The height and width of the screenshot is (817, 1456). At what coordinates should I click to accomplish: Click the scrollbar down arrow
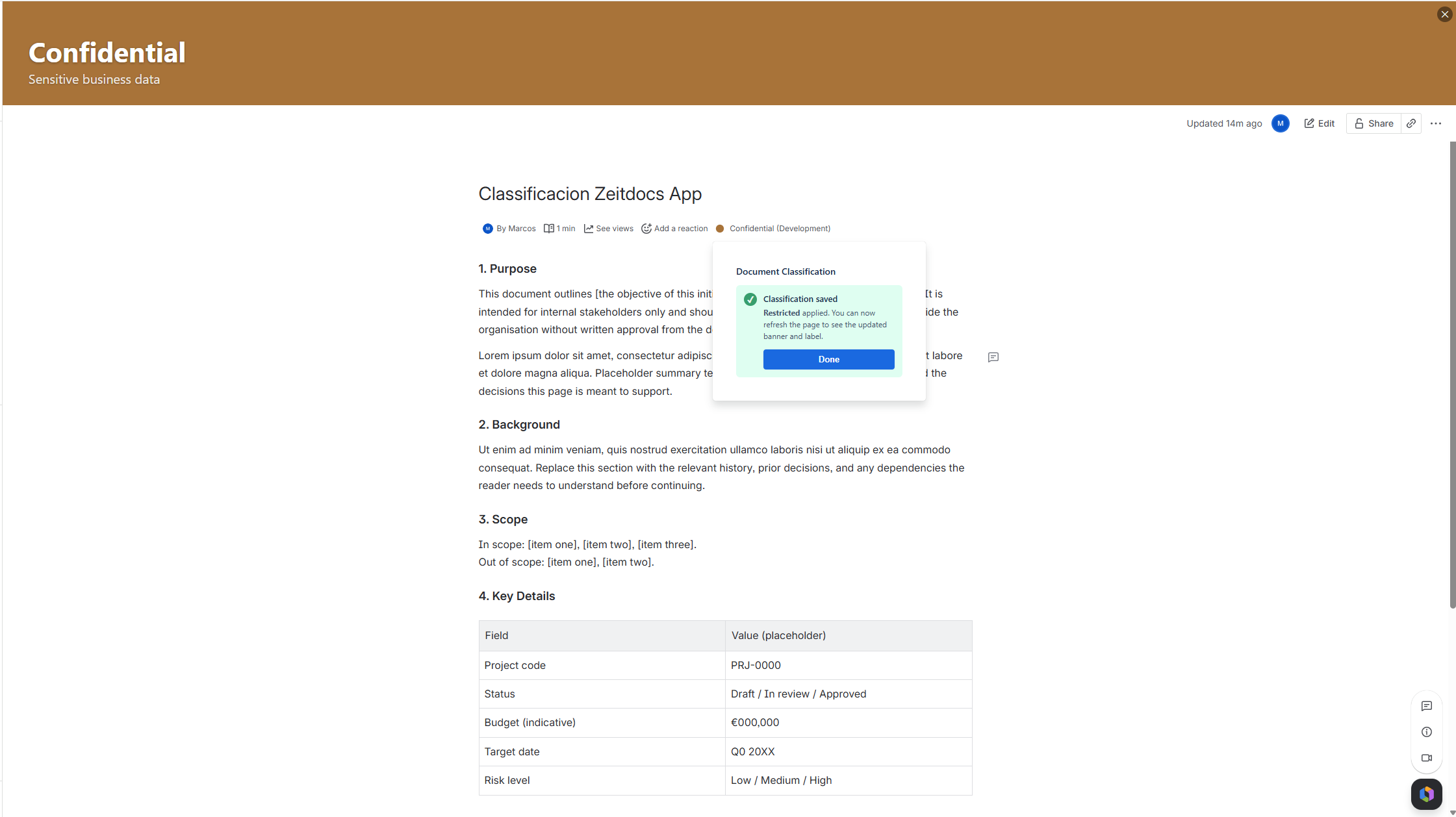[x=1452, y=812]
